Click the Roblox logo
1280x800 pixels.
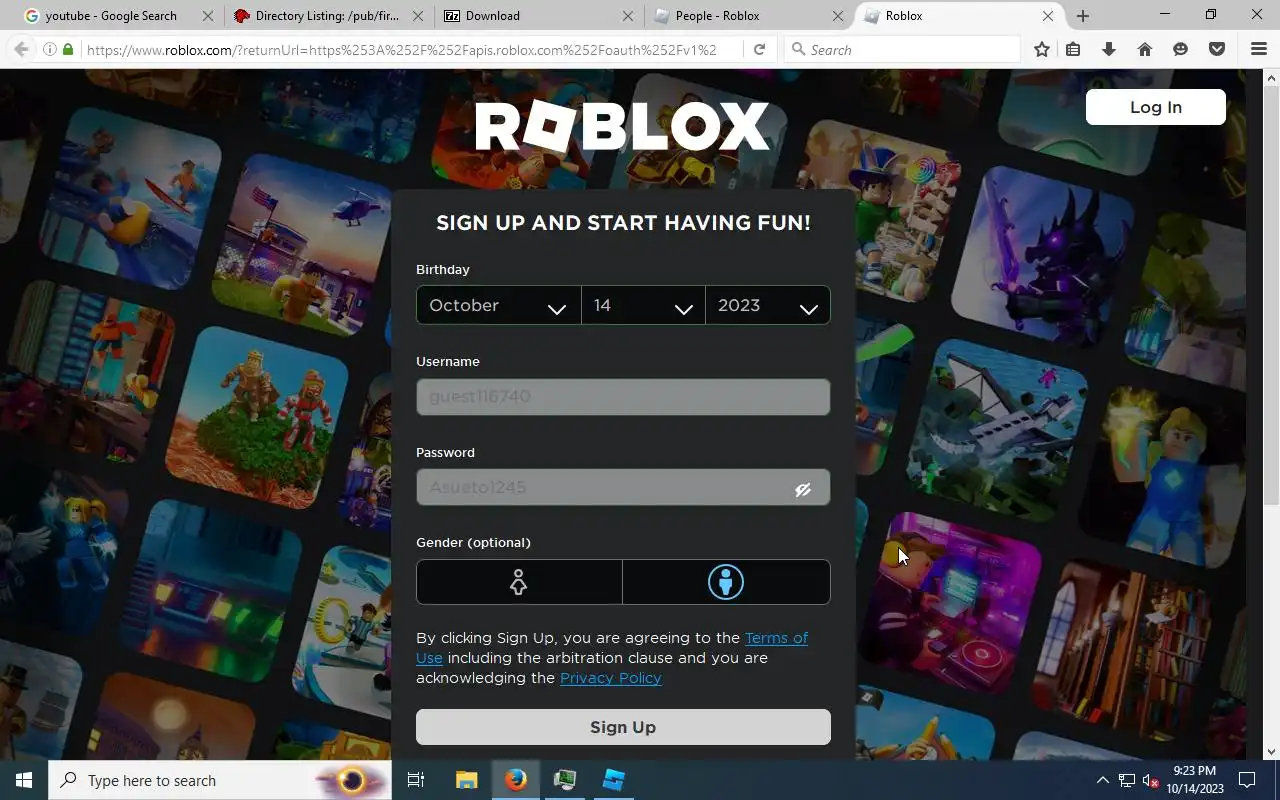tap(622, 127)
